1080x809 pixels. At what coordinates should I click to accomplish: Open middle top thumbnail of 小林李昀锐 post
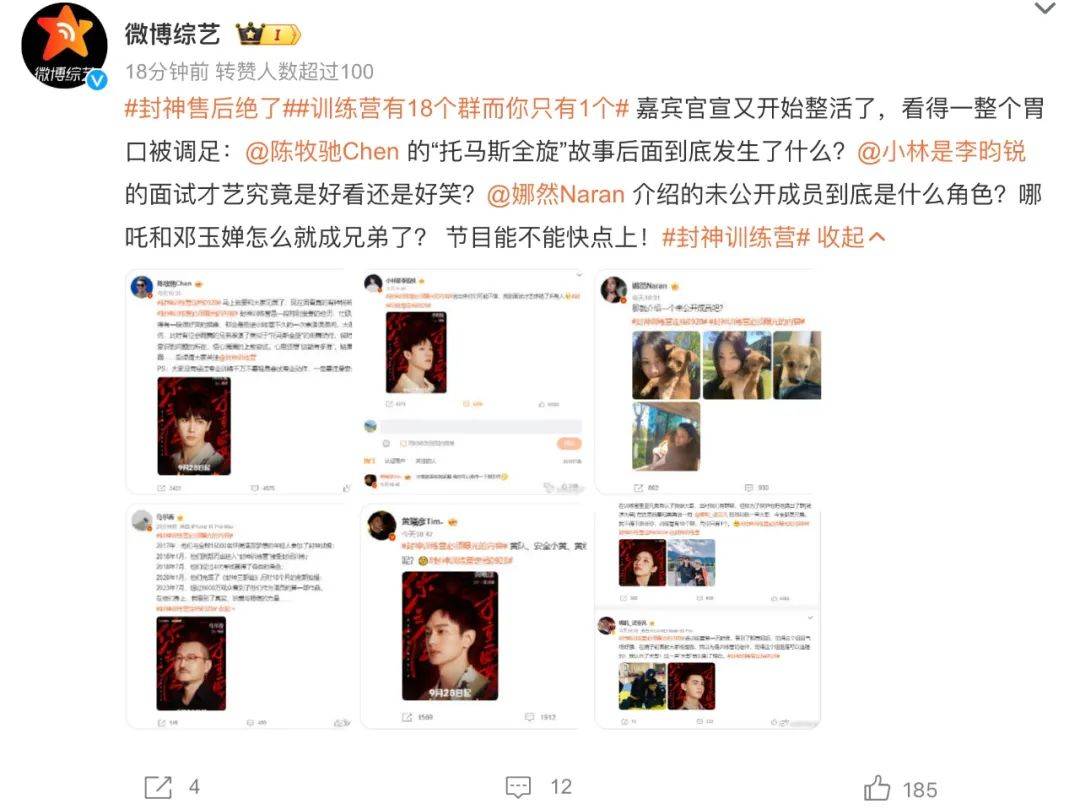473,382
